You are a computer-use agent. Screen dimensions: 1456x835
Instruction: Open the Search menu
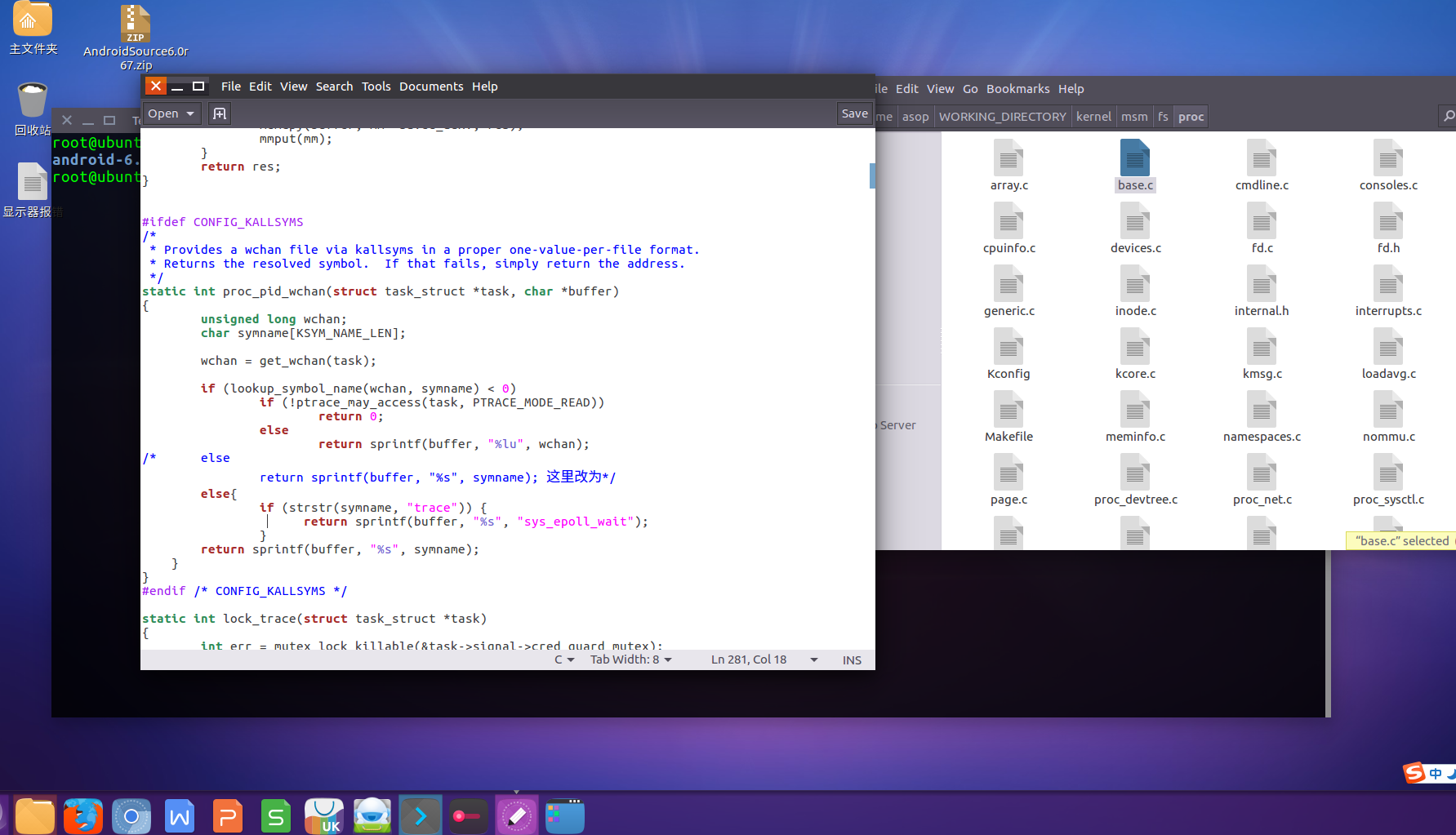pyautogui.click(x=335, y=87)
